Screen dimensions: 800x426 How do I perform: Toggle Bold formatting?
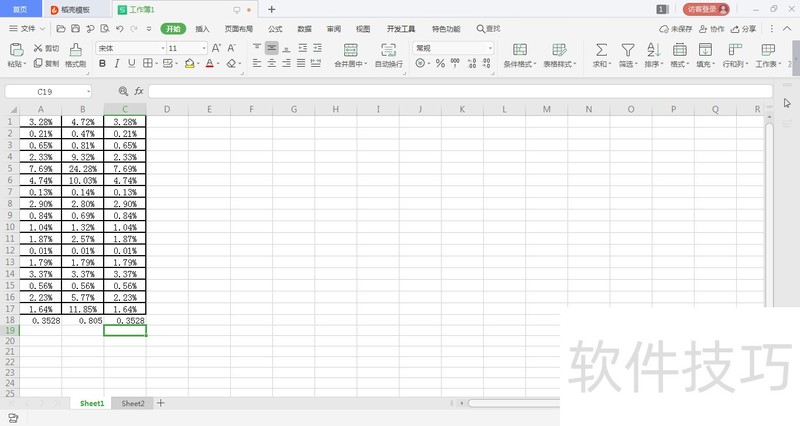coord(103,63)
